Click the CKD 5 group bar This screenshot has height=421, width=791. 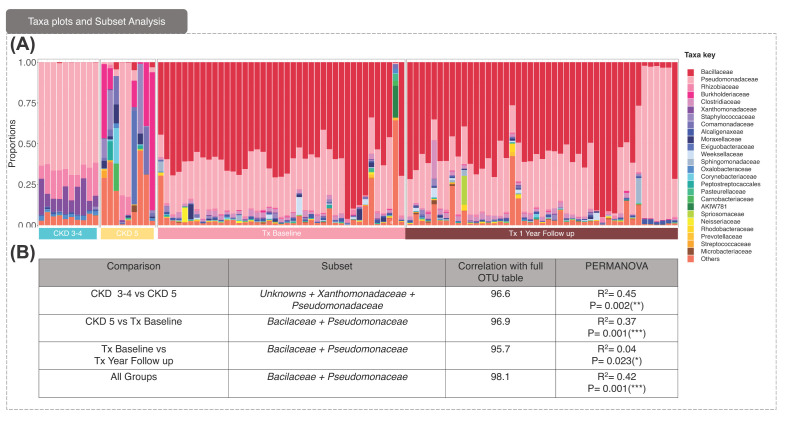coord(127,233)
